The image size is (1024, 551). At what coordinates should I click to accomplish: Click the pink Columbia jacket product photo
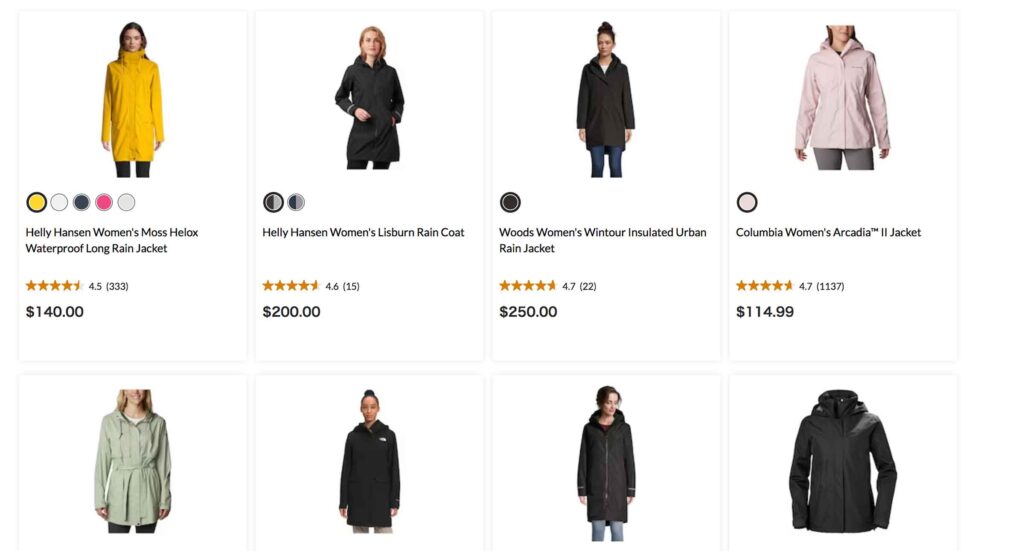[x=842, y=98]
